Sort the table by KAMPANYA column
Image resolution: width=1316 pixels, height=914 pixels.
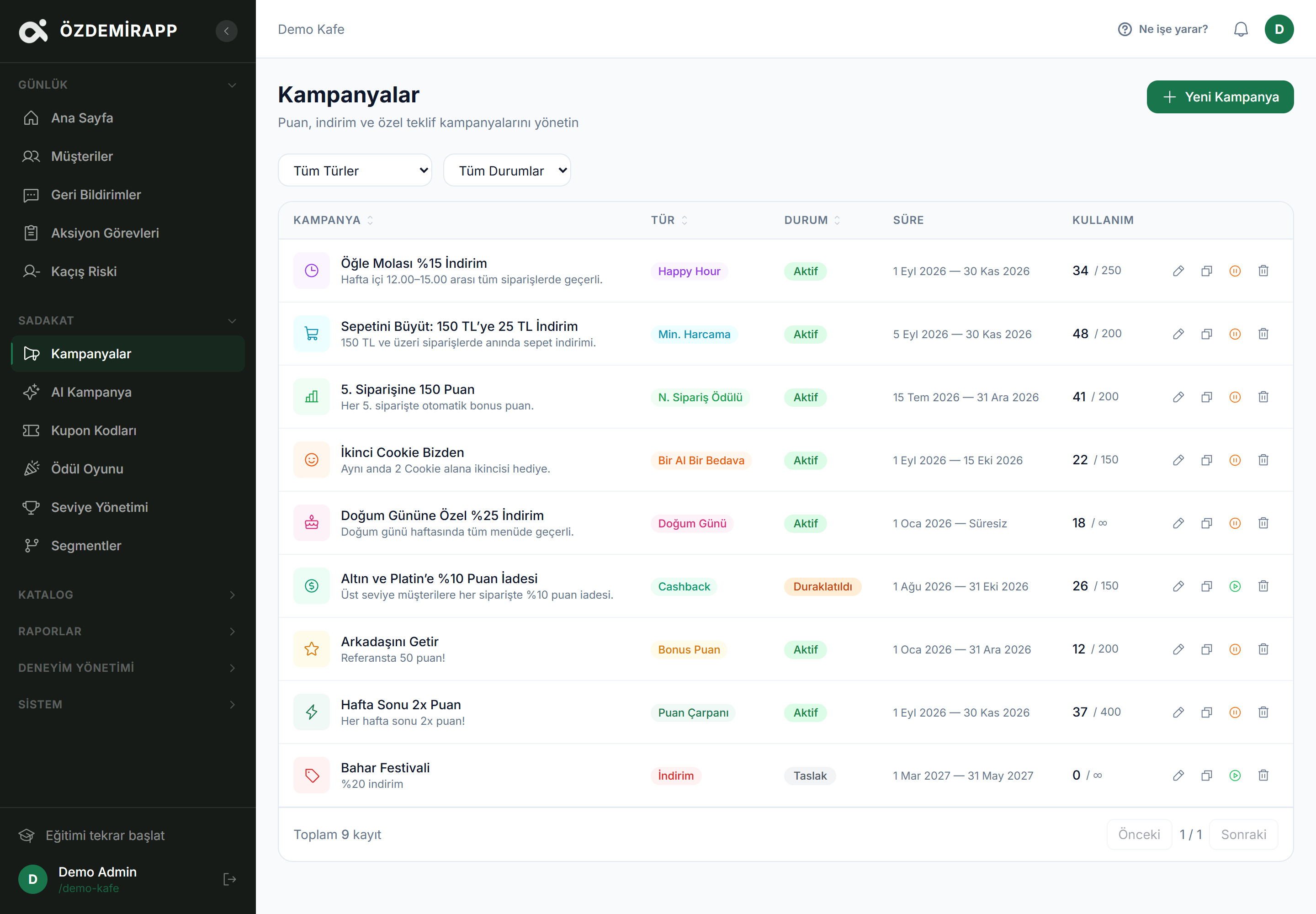click(333, 220)
